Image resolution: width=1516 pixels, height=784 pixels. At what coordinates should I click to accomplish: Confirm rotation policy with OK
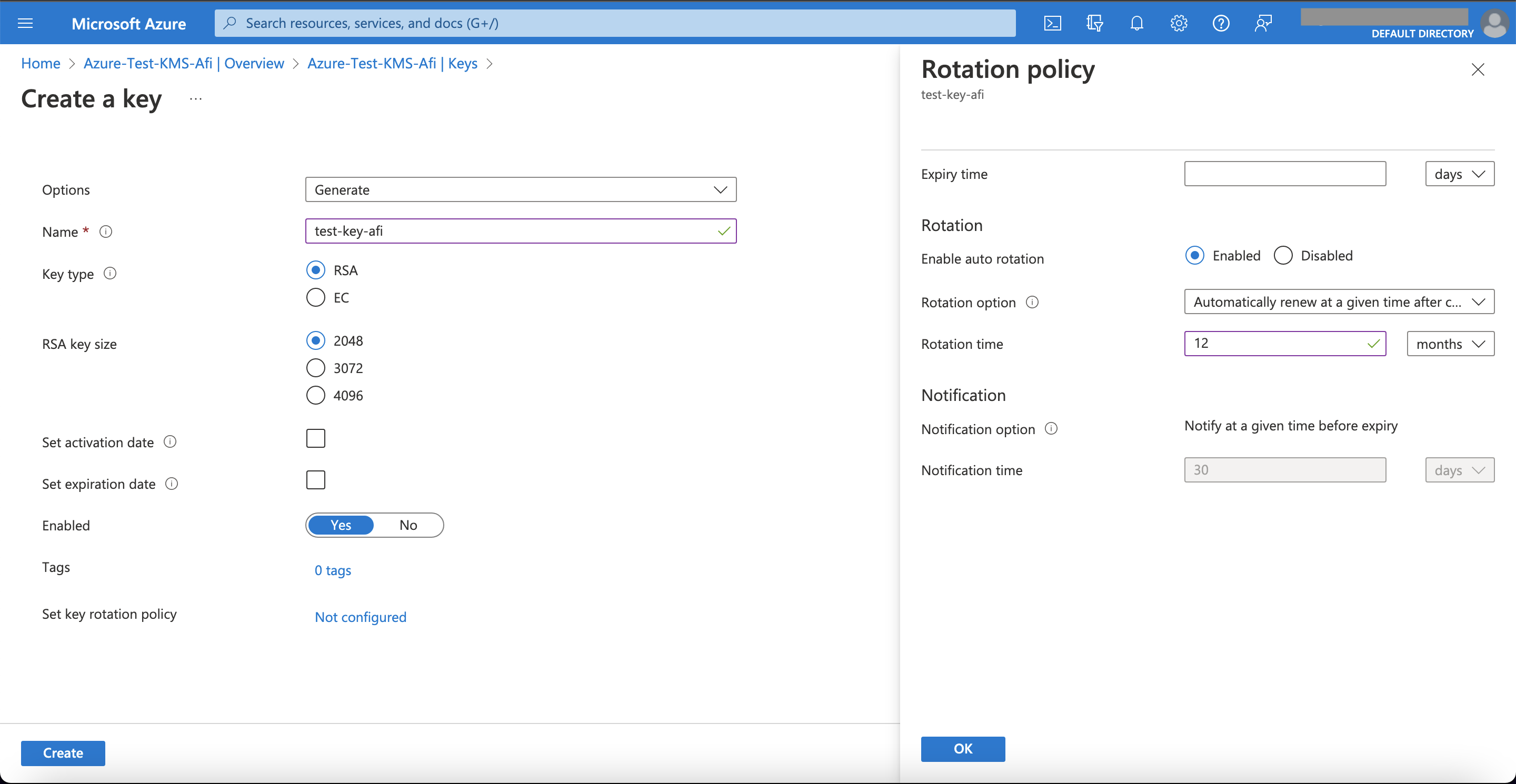[963, 749]
